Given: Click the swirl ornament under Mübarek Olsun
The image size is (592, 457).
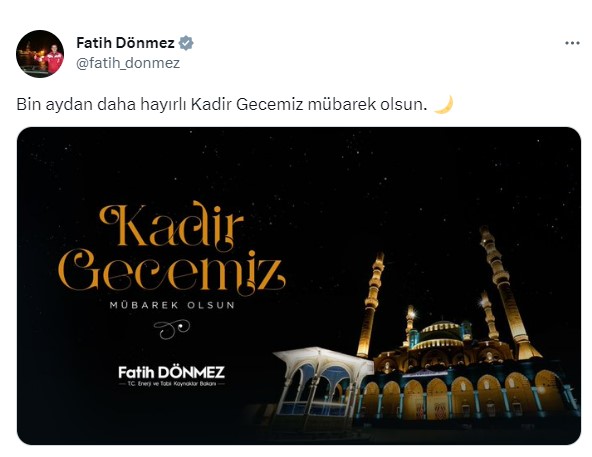Looking at the screenshot, I should [x=171, y=329].
